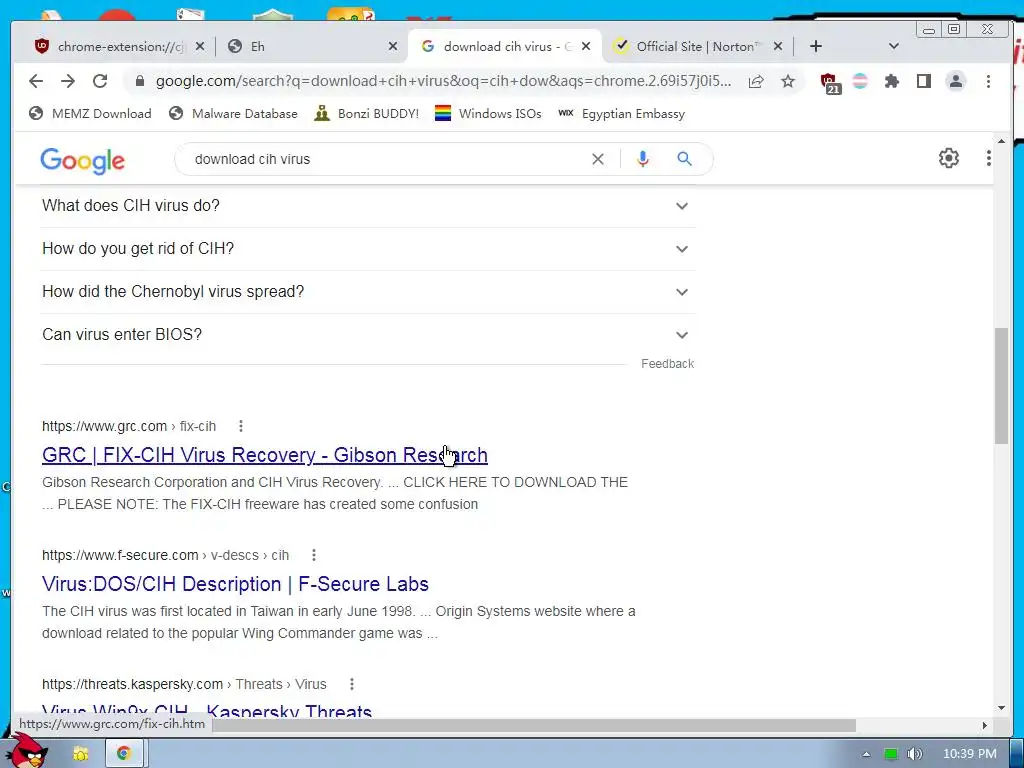The image size is (1024, 768).
Task: Go back with the browser back arrow
Action: (36, 81)
